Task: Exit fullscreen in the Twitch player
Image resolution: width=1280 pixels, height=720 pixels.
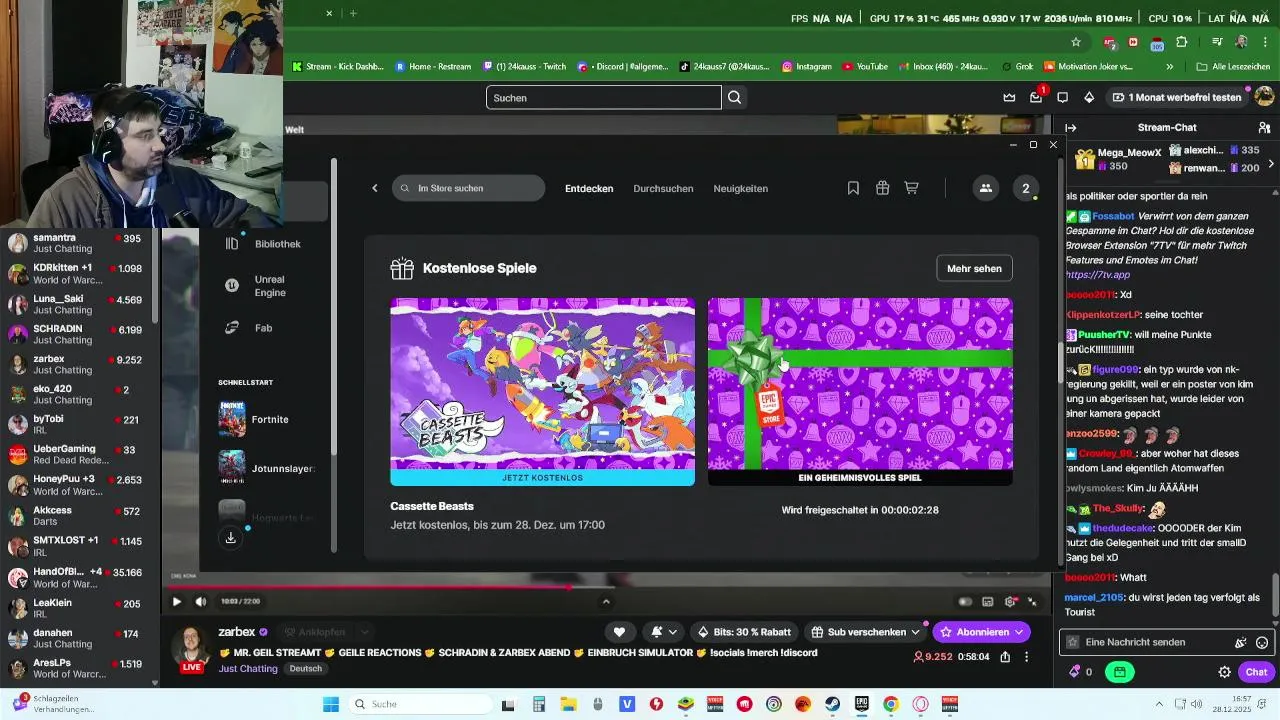Action: (1033, 601)
